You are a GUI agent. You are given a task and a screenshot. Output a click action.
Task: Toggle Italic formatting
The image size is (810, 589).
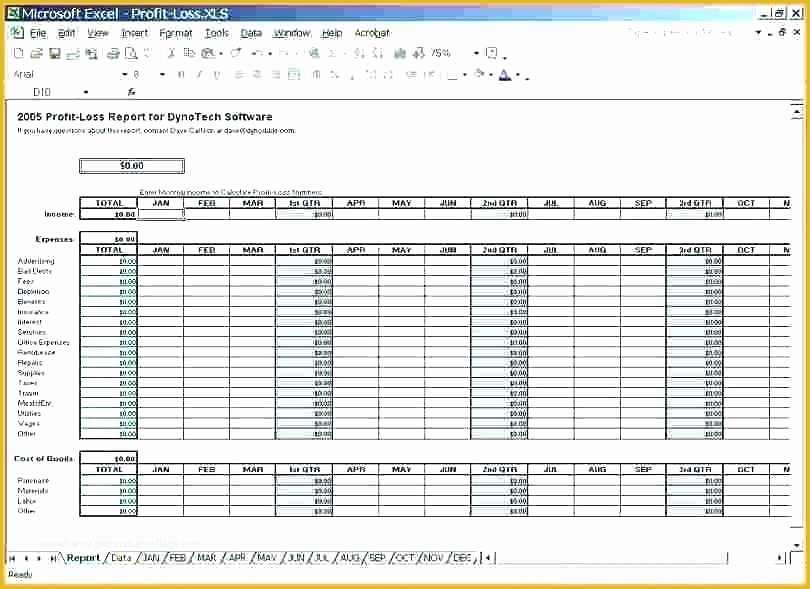point(199,75)
